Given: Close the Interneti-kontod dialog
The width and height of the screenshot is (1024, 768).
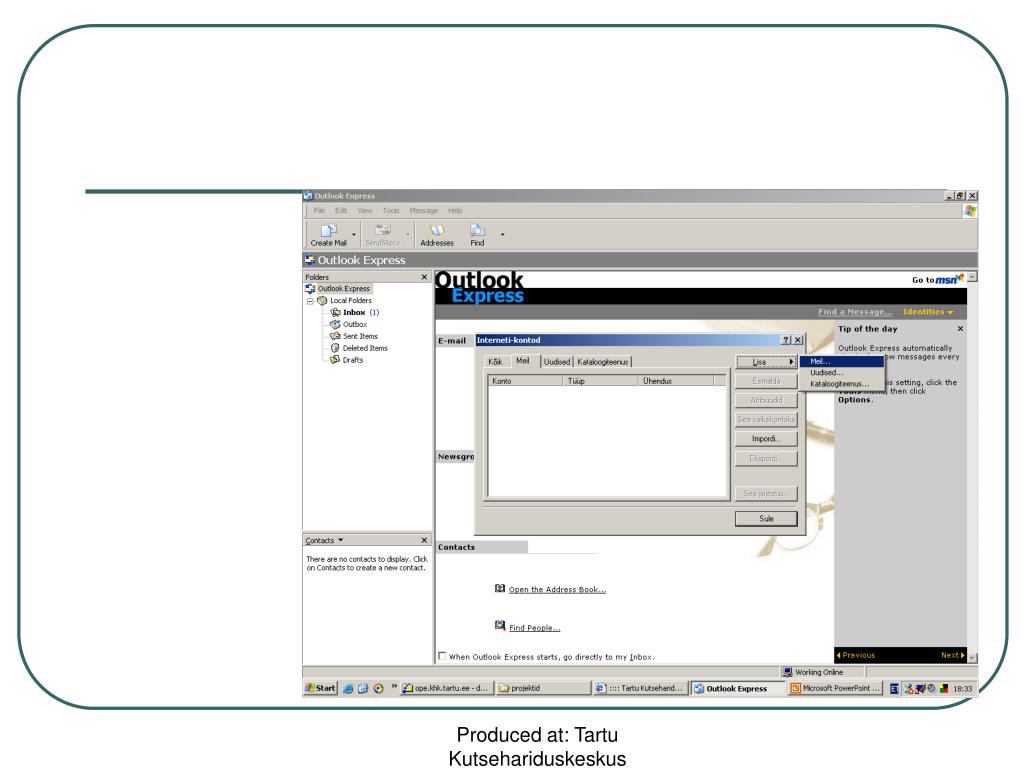Looking at the screenshot, I should pos(797,340).
